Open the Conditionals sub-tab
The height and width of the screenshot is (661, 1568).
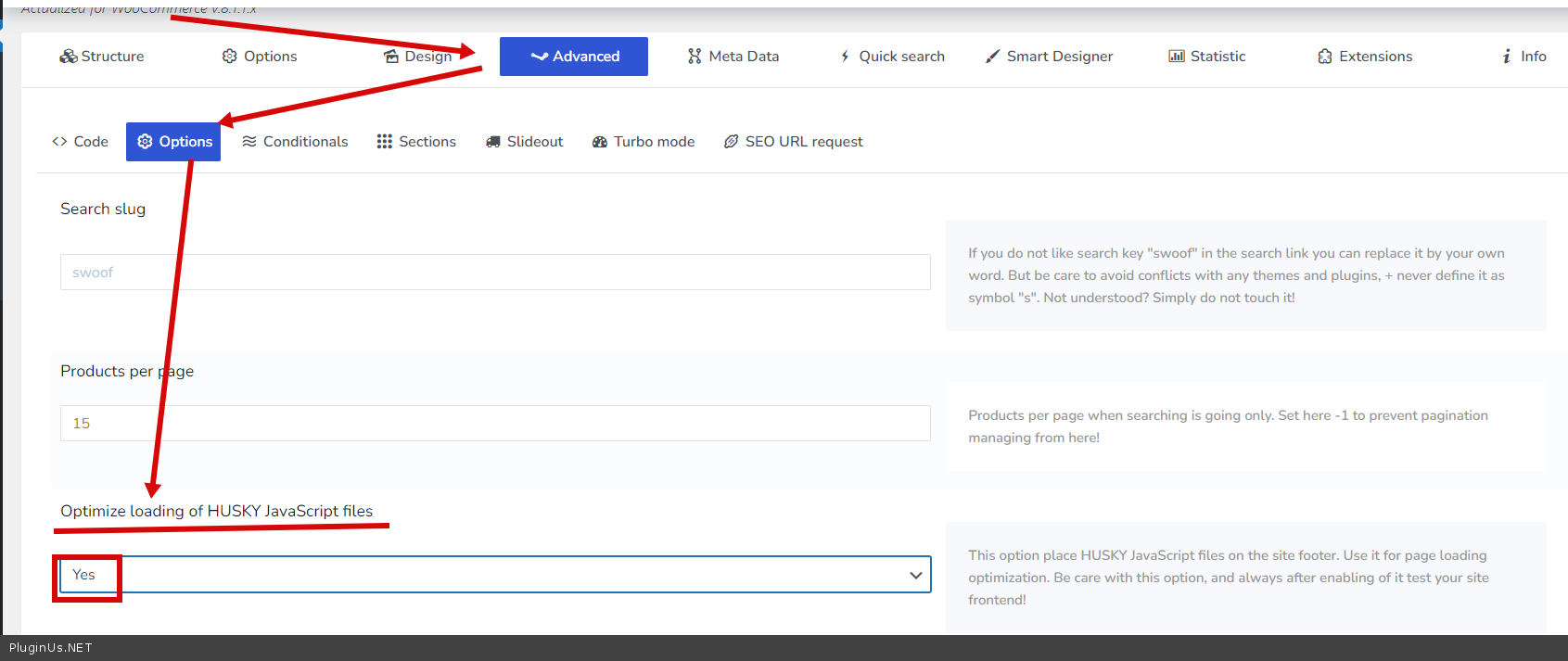[295, 142]
